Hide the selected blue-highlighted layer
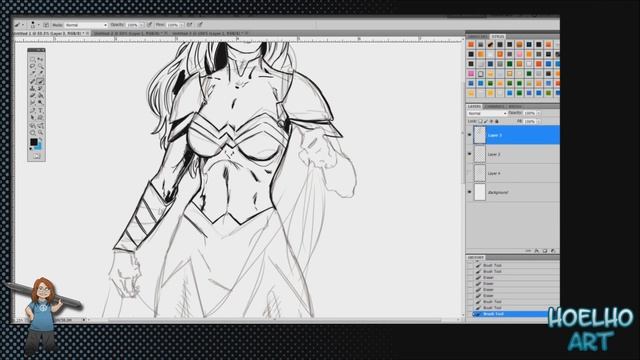The width and height of the screenshot is (640, 360). pos(469,135)
